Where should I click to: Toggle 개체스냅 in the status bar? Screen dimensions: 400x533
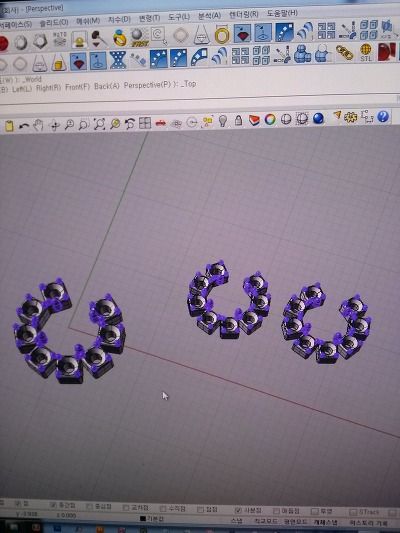(x=326, y=522)
